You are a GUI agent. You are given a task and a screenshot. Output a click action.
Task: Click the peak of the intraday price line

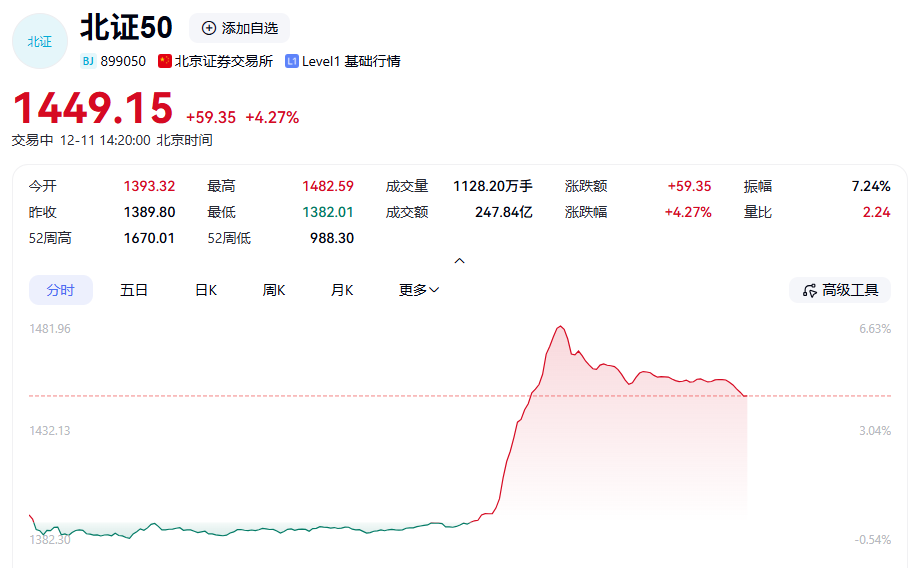coord(561,326)
